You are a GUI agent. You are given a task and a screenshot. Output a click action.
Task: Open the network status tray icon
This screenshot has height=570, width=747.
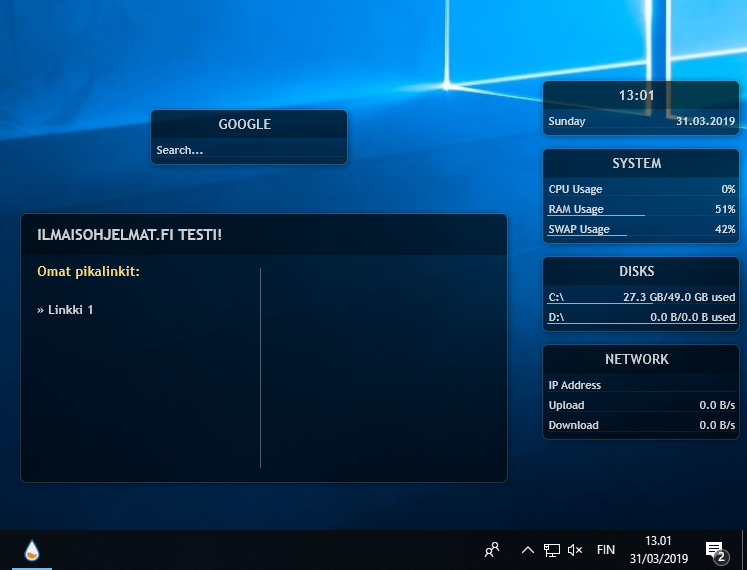click(552, 550)
